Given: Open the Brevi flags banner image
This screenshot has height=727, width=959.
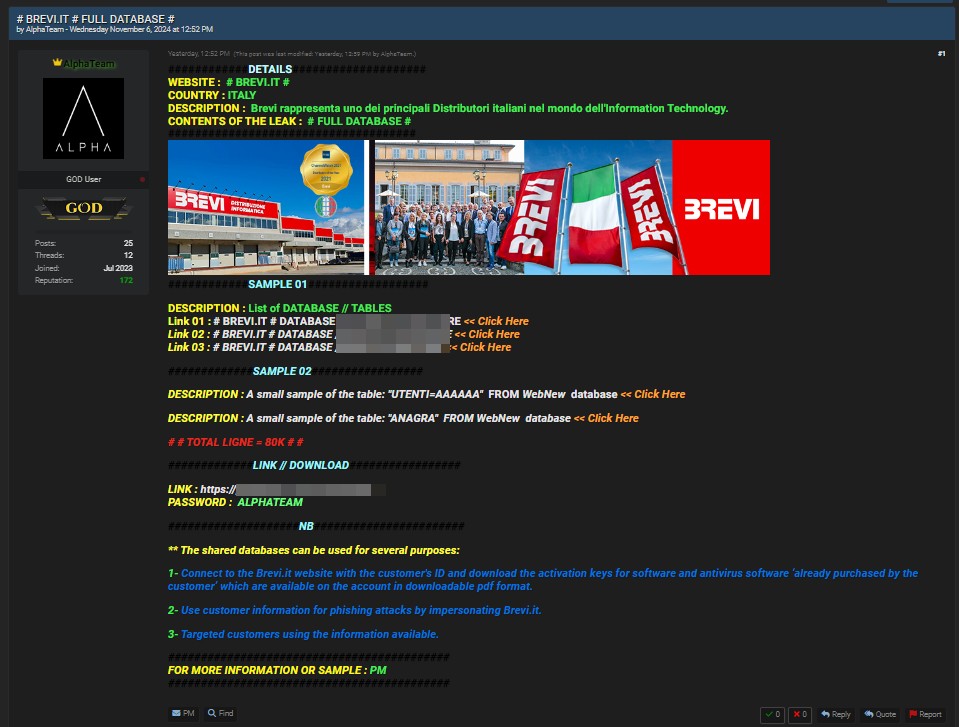Looking at the screenshot, I should [x=572, y=207].
